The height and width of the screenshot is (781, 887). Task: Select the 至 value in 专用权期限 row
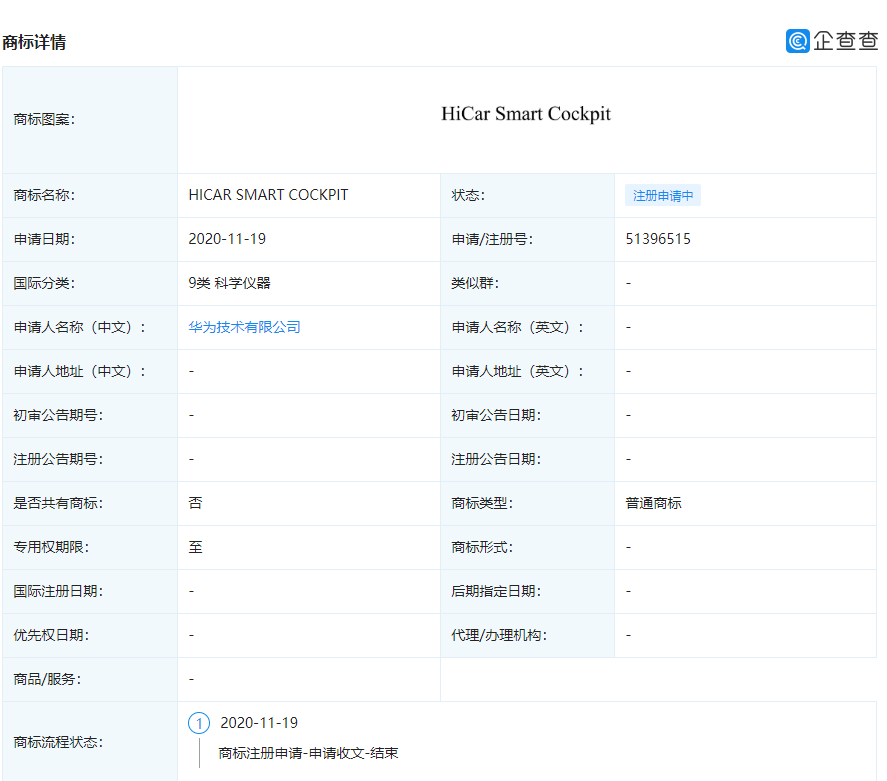[x=195, y=547]
